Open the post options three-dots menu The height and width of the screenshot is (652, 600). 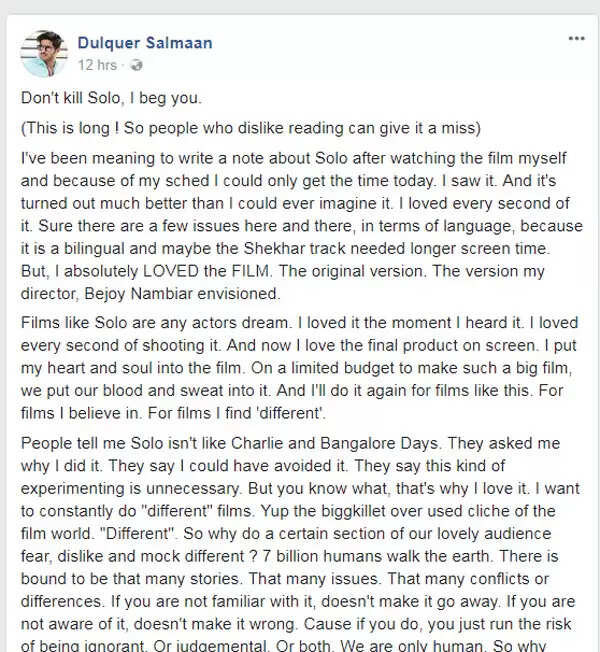coord(576,39)
